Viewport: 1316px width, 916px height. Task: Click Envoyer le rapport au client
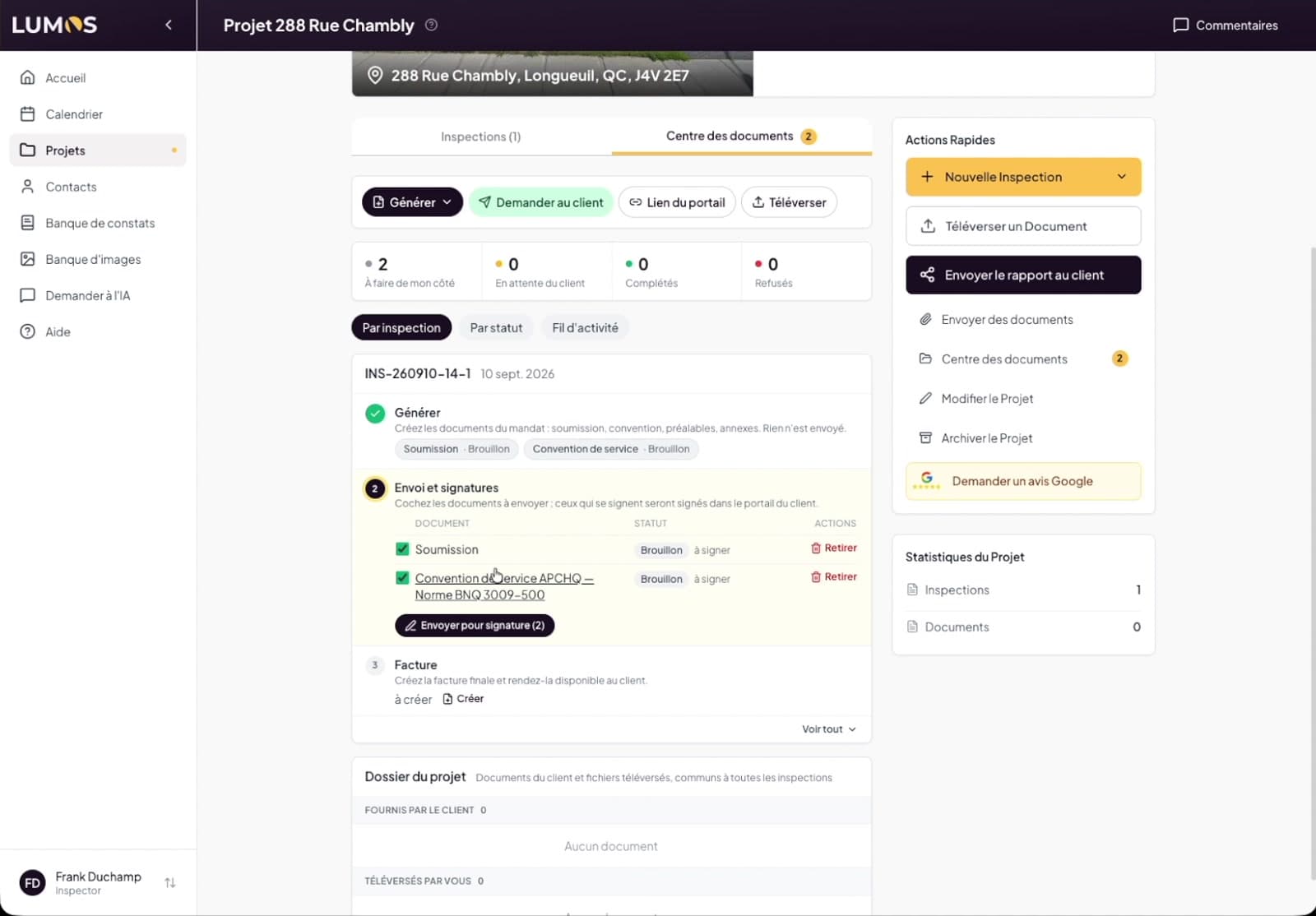1023,275
